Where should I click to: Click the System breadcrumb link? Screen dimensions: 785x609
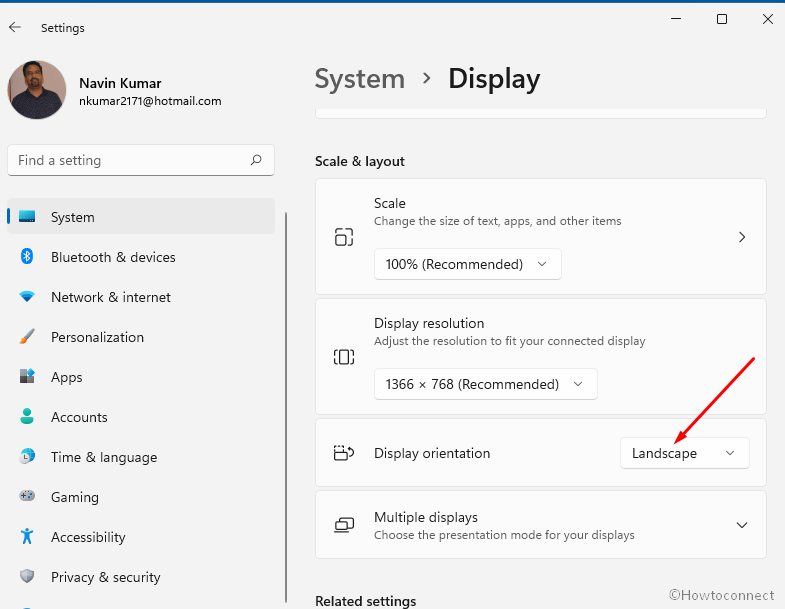(359, 79)
